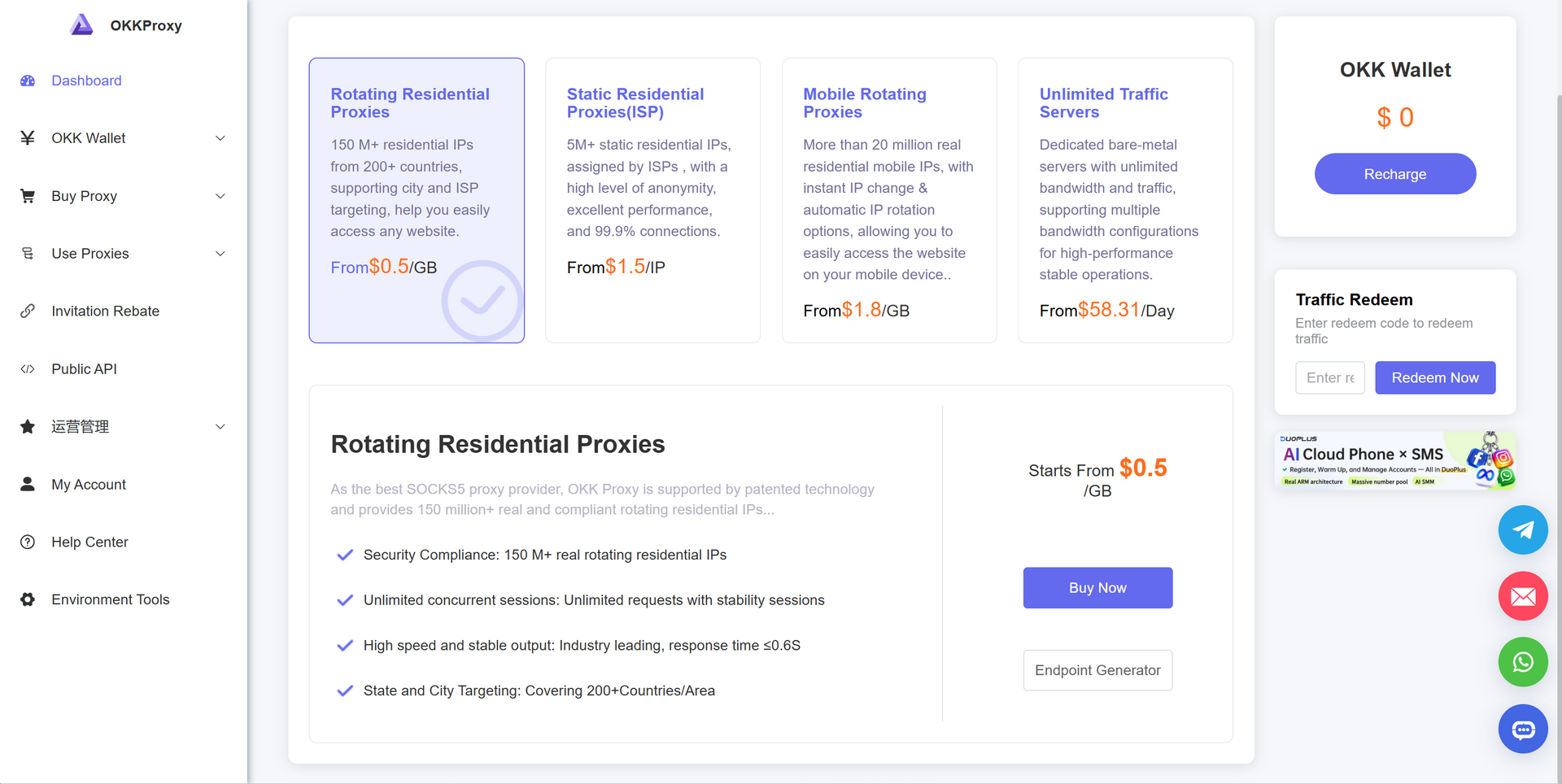This screenshot has width=1562, height=784.
Task: Select the Rotating Residential Proxies card
Action: click(417, 200)
